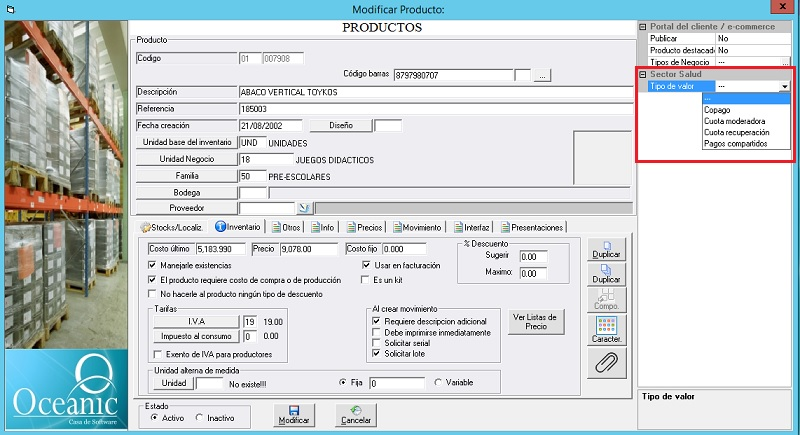
Task: Open the ellipsis button beside Código barras
Action: pos(542,75)
